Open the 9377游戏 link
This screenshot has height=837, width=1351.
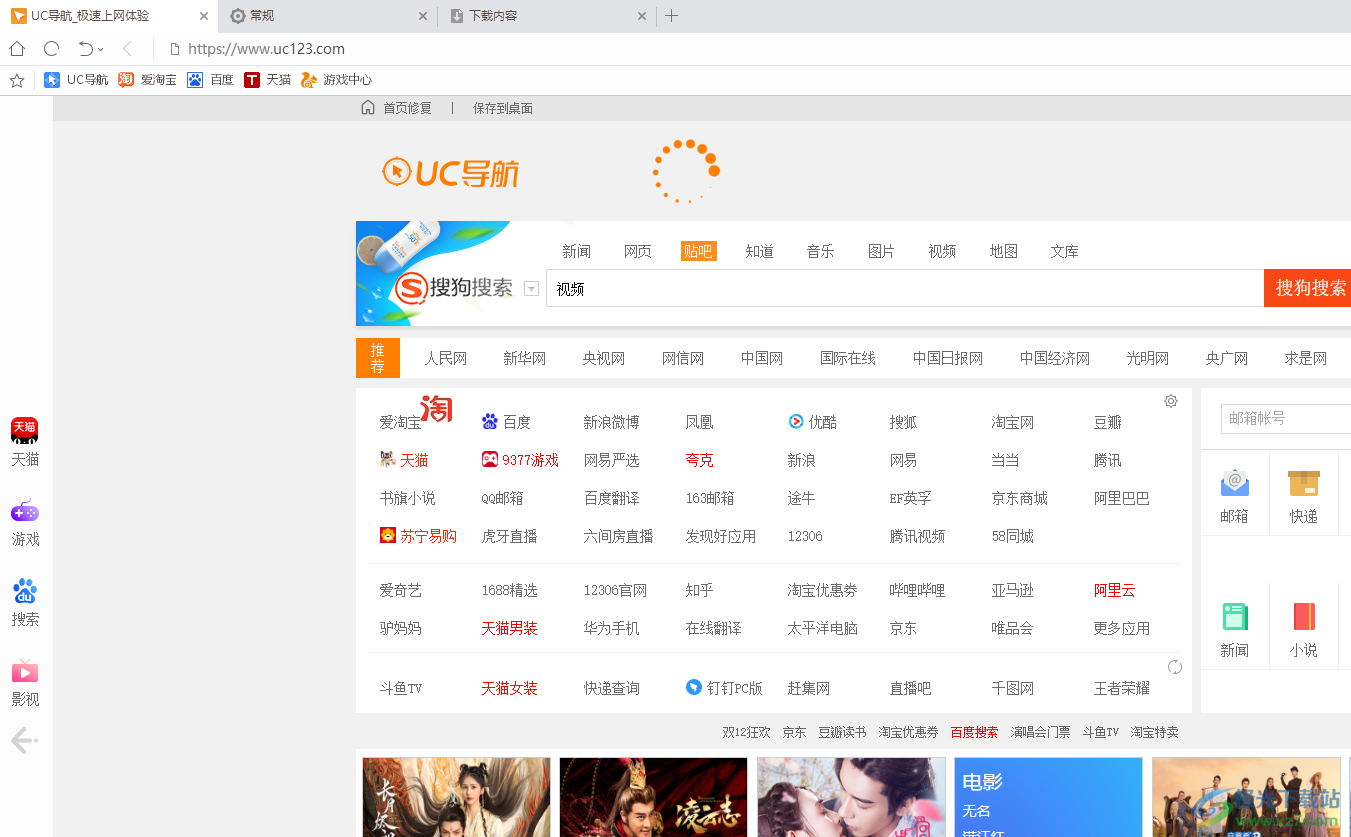520,460
